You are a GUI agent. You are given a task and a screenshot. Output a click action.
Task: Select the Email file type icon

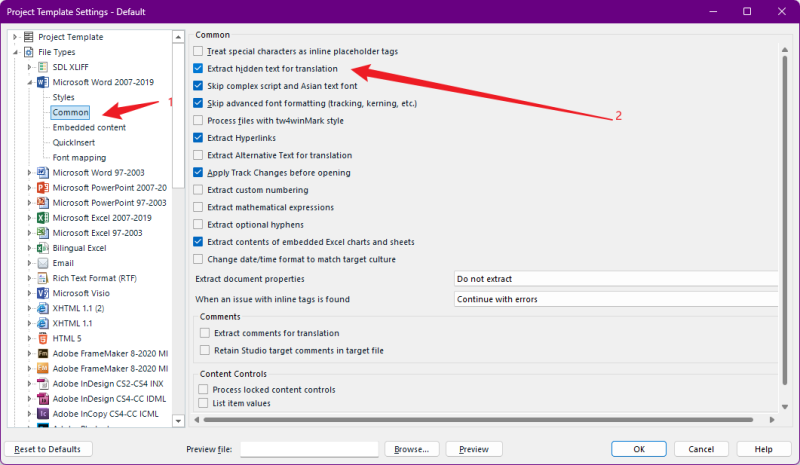tap(43, 263)
